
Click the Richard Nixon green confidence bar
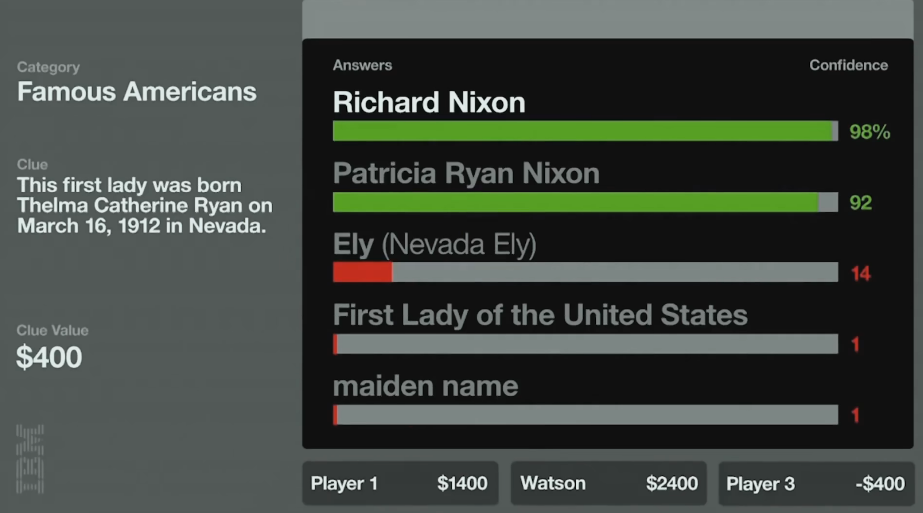coord(583,131)
